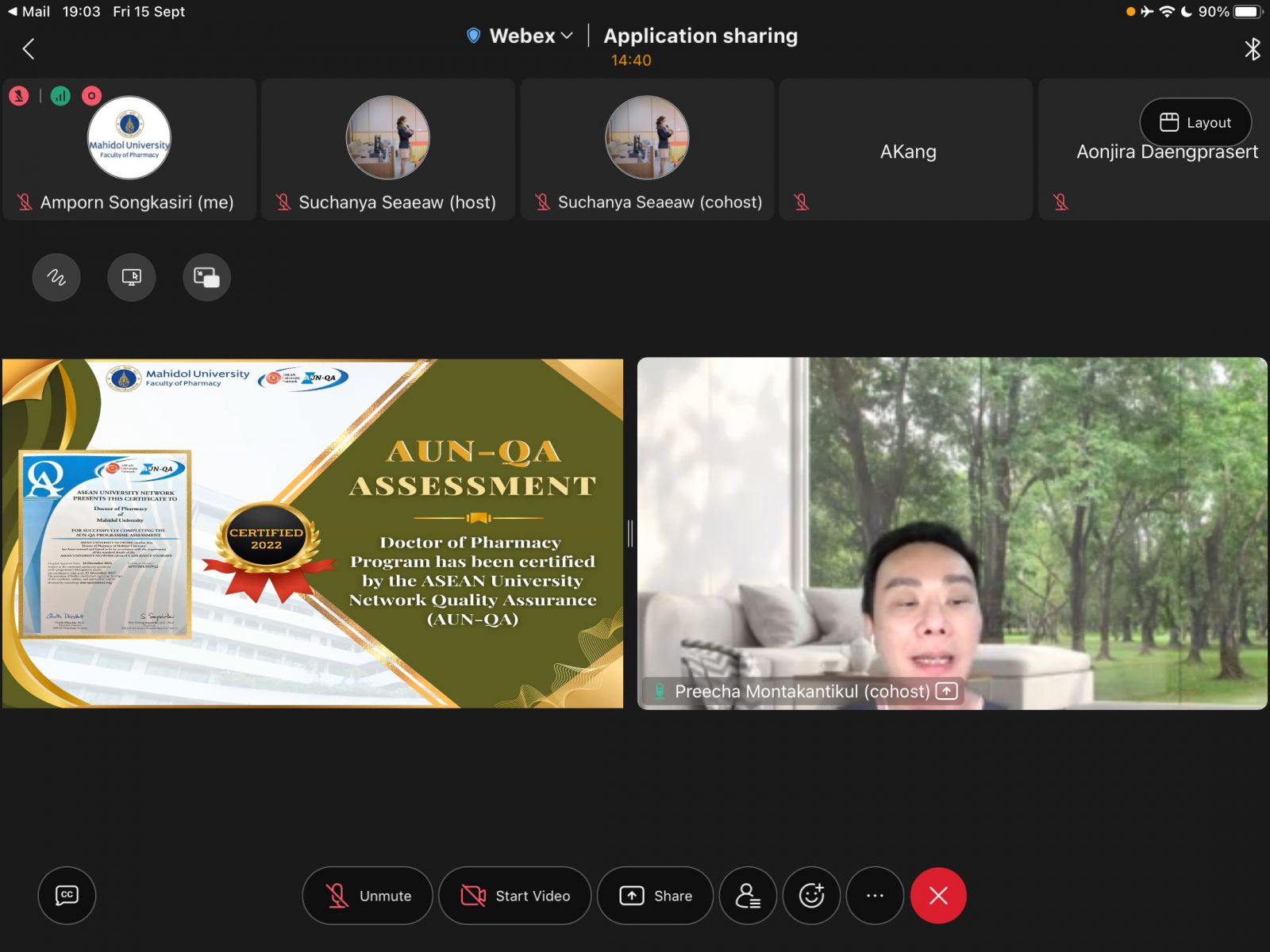Tap the meeting timer 14:40
Viewport: 1270px width, 952px height.
631,60
